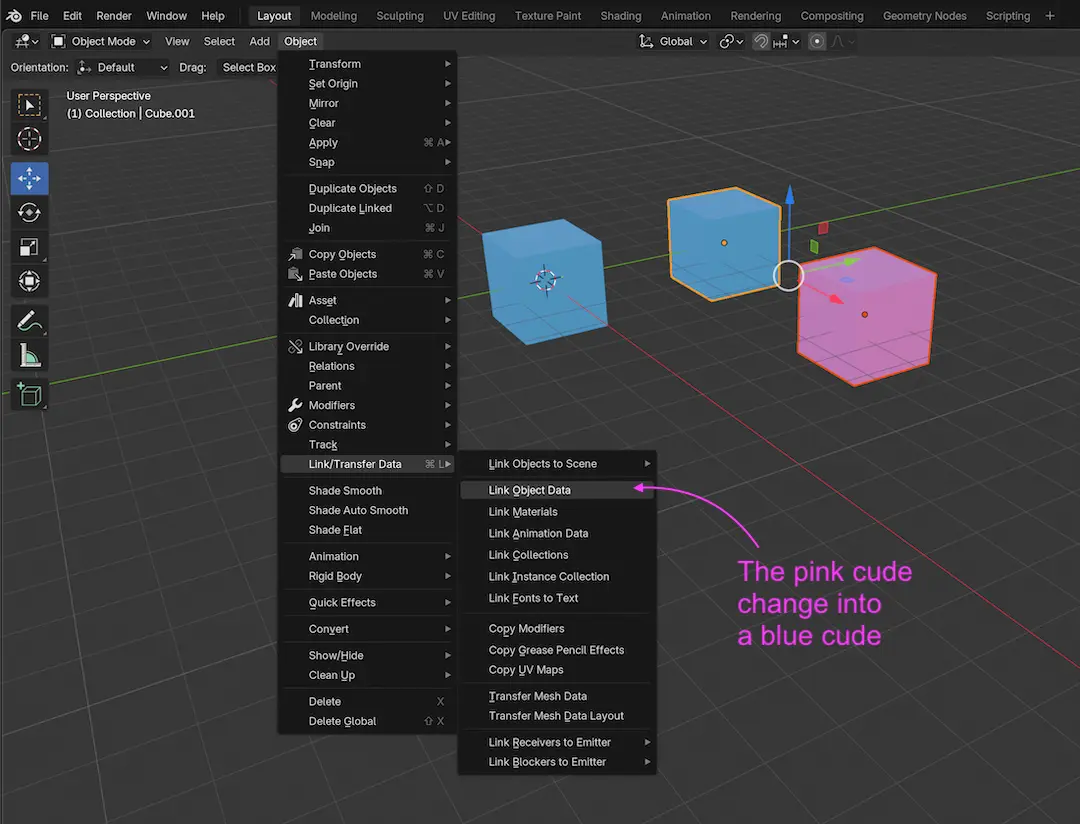The image size is (1080, 824).
Task: Expand Link Objects to Scene submenu
Action: tap(557, 464)
